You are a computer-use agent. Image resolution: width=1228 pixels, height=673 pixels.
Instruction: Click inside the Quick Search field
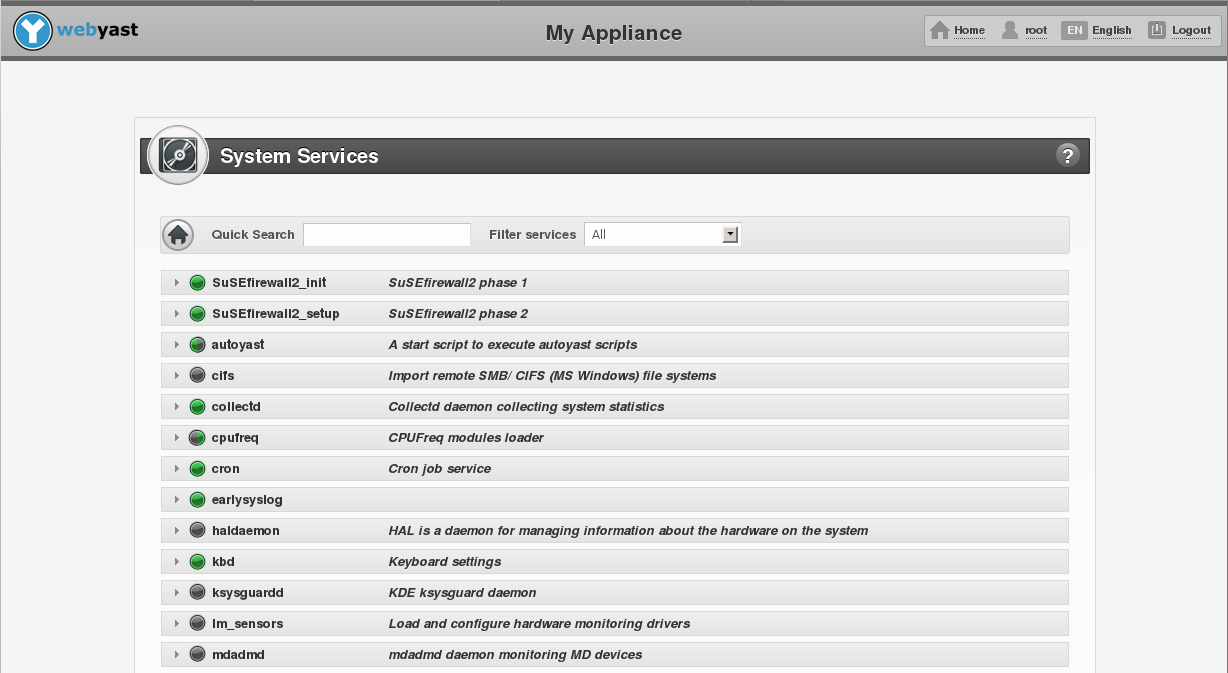pyautogui.click(x=387, y=233)
